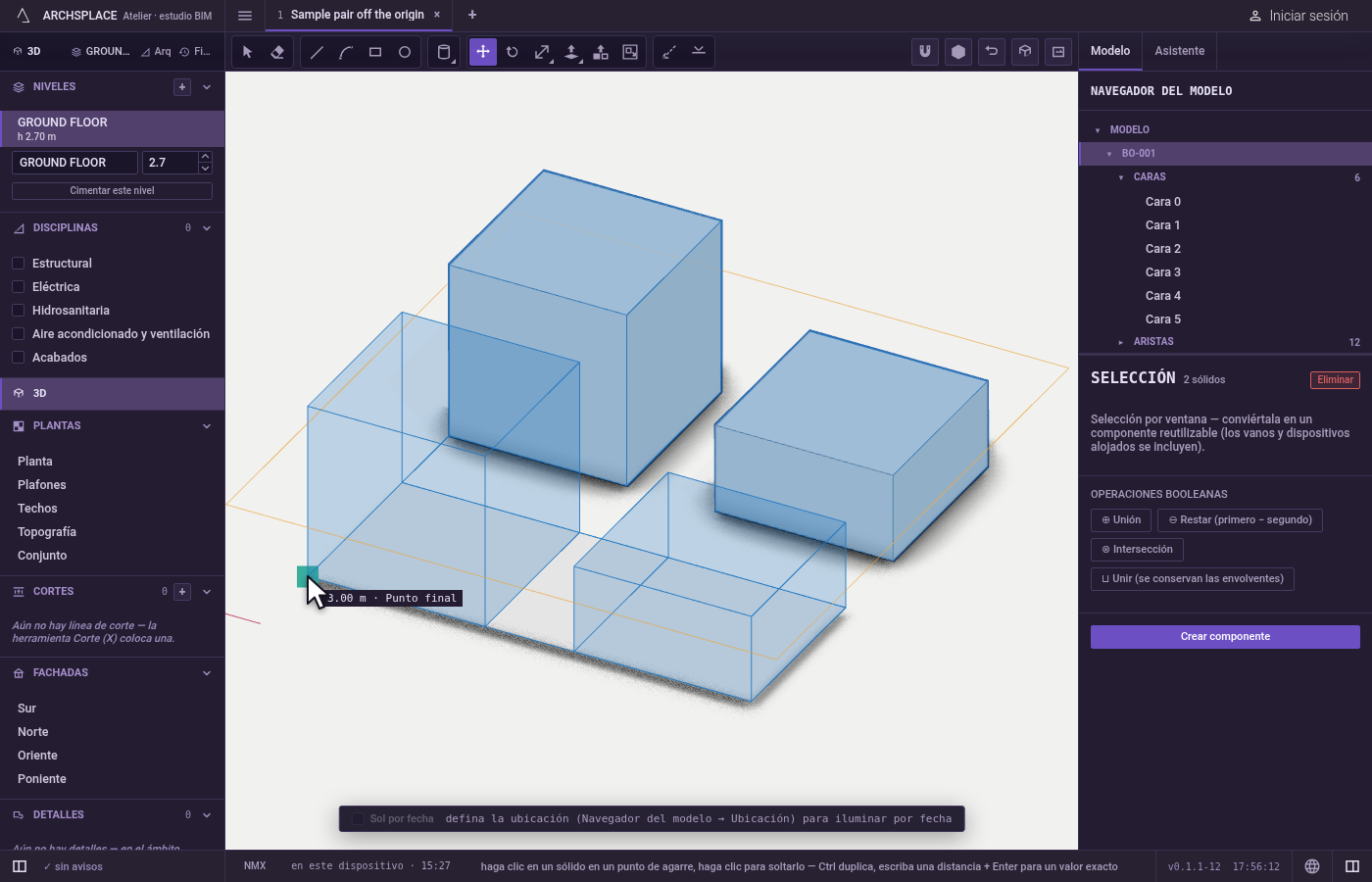This screenshot has height=882, width=1372.
Task: Pick the push-pull extrude tool
Action: click(x=571, y=52)
